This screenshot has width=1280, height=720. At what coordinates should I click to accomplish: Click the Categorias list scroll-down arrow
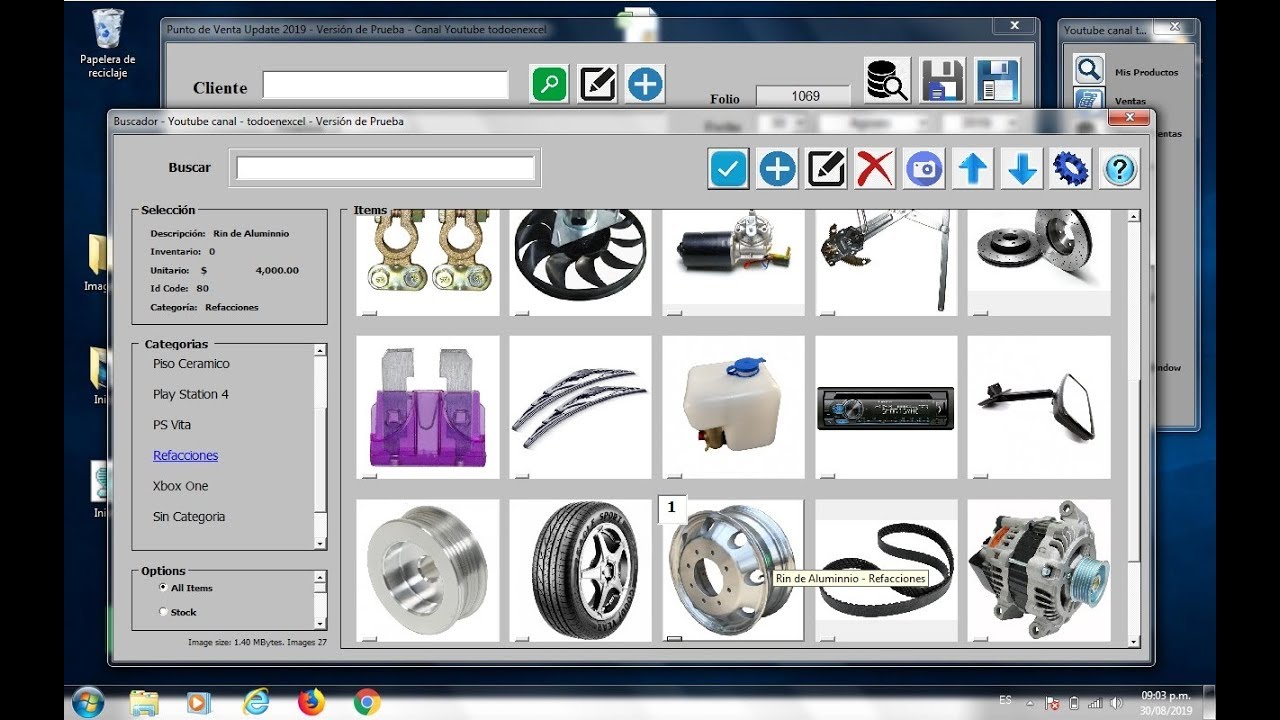point(320,543)
